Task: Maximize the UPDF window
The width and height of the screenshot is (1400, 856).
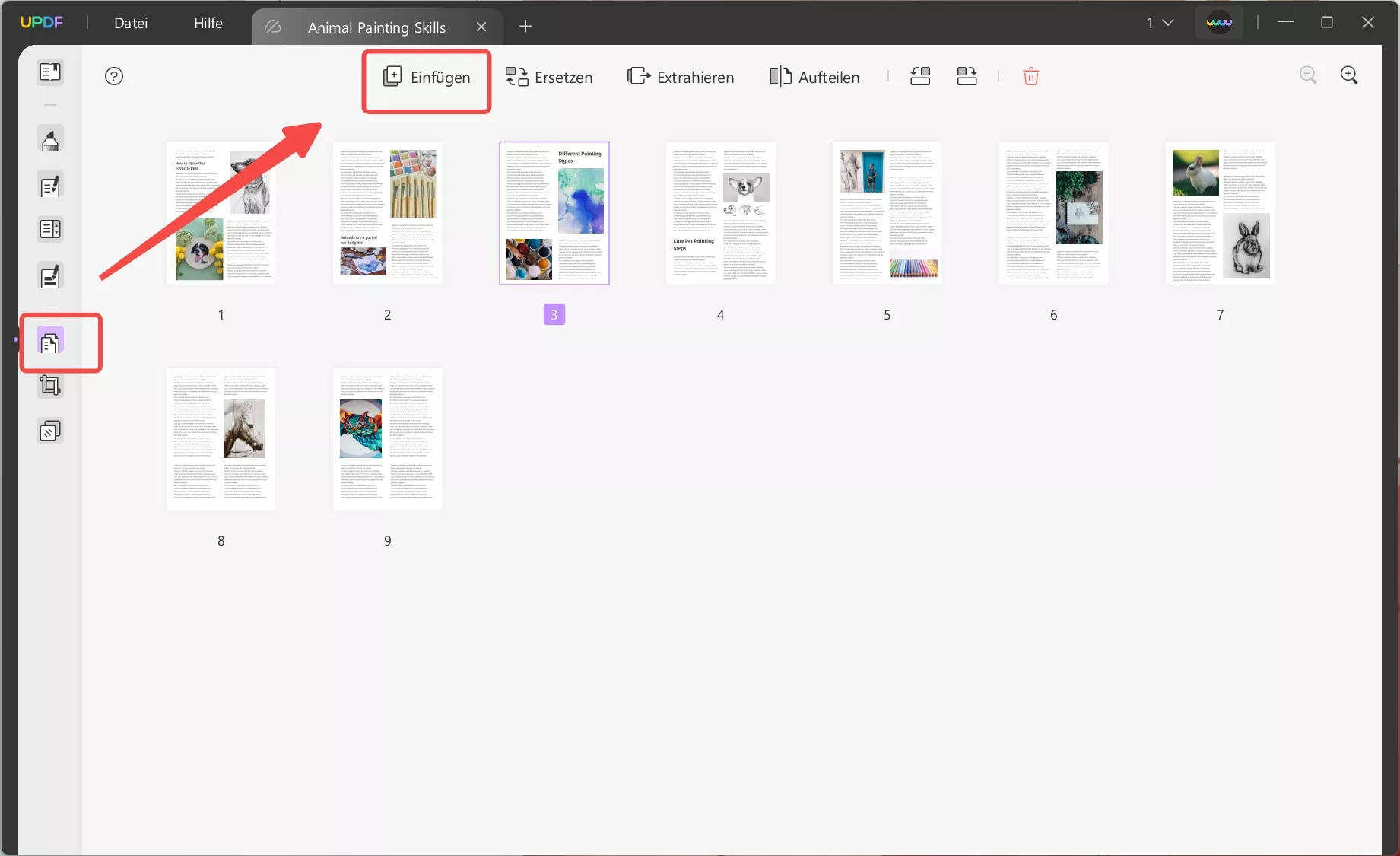Action: click(1327, 23)
